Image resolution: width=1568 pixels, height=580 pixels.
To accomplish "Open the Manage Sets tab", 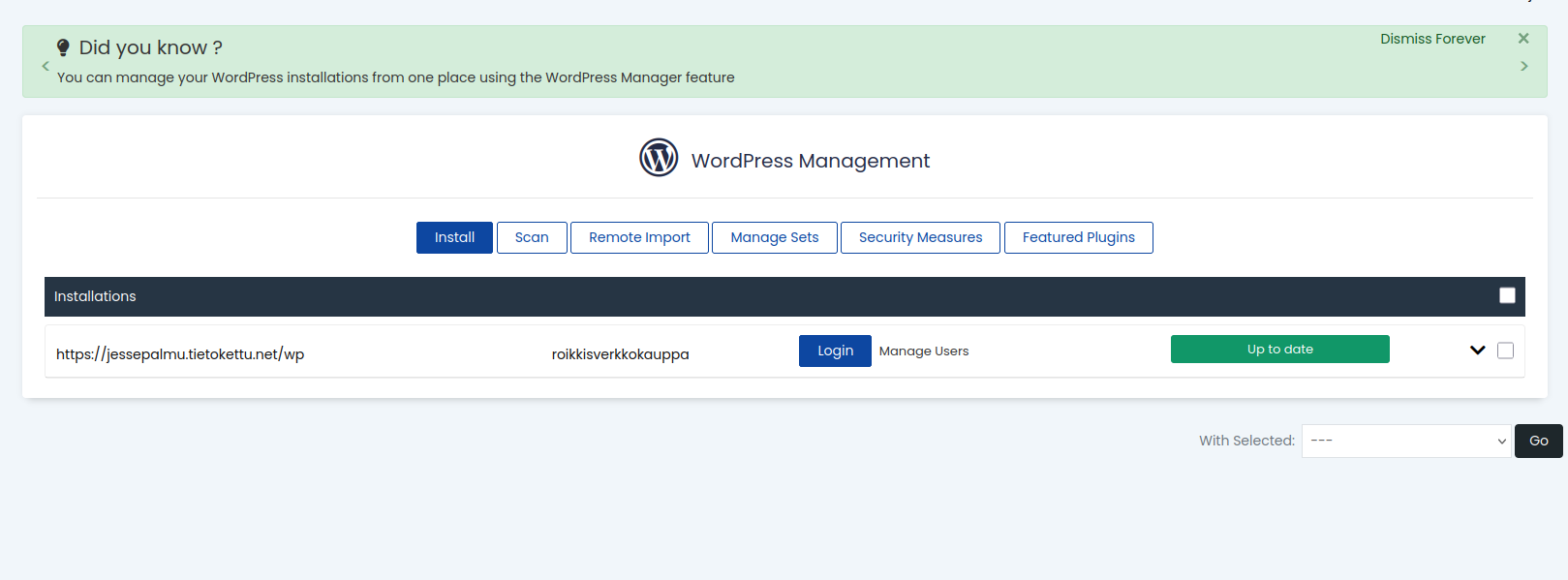I will coord(775,237).
